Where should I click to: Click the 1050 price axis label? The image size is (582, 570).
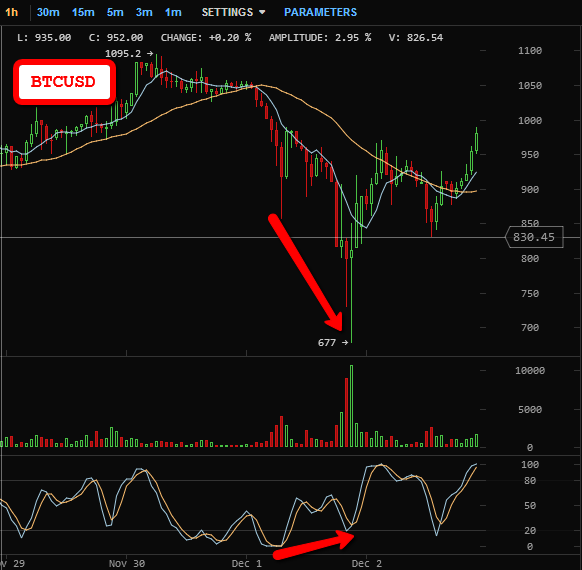coord(530,85)
